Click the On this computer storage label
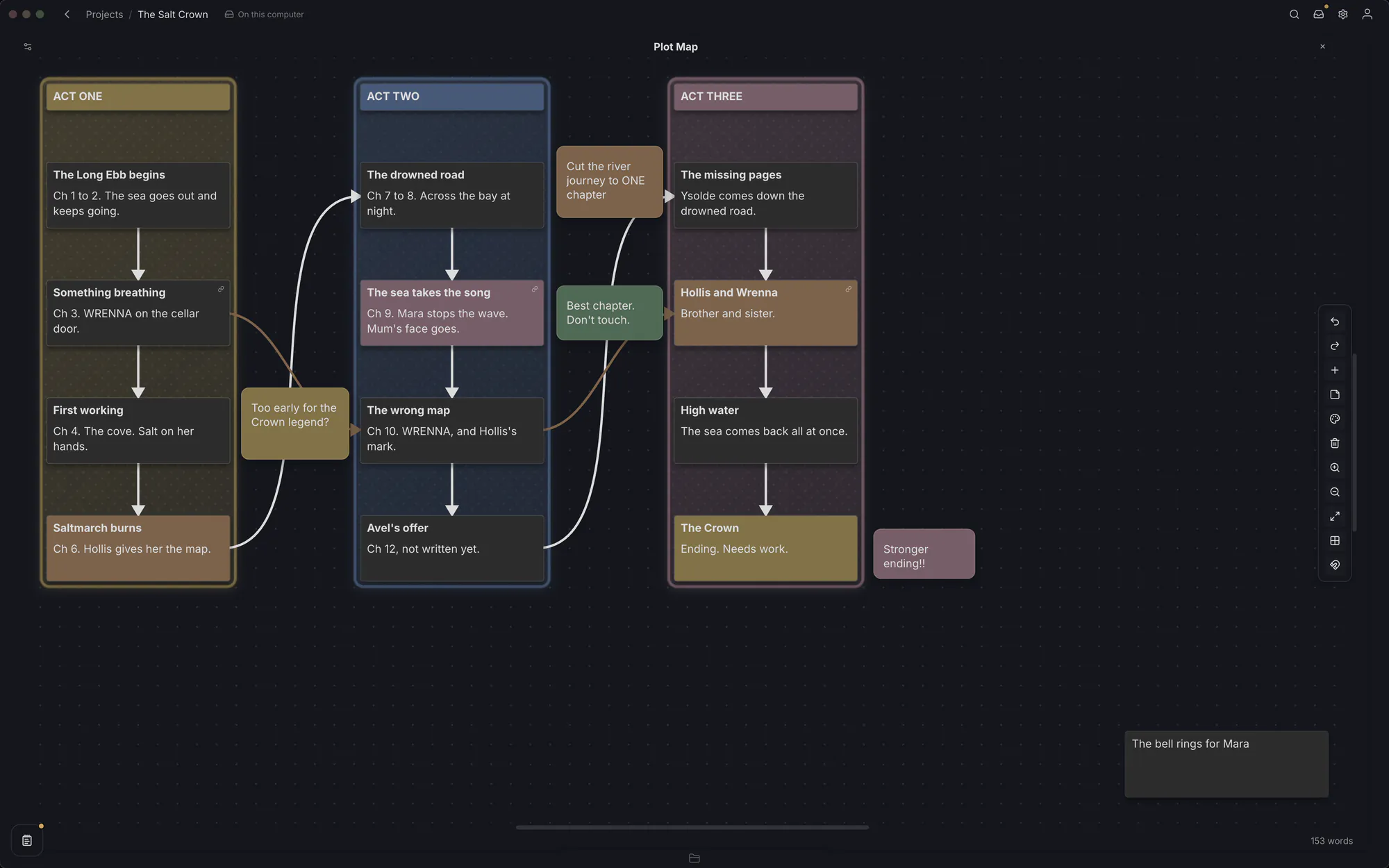Image resolution: width=1389 pixels, height=868 pixels. 264,14
